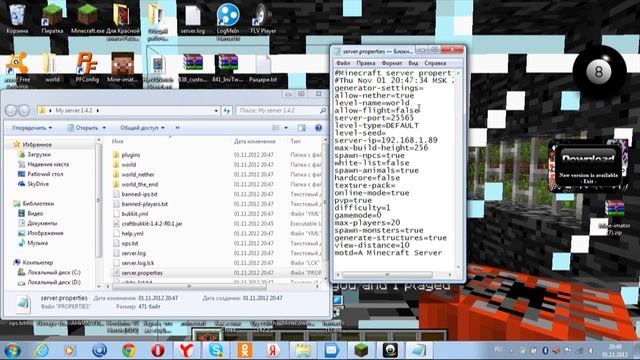Click the Magic 8 ball gadget

598,72
